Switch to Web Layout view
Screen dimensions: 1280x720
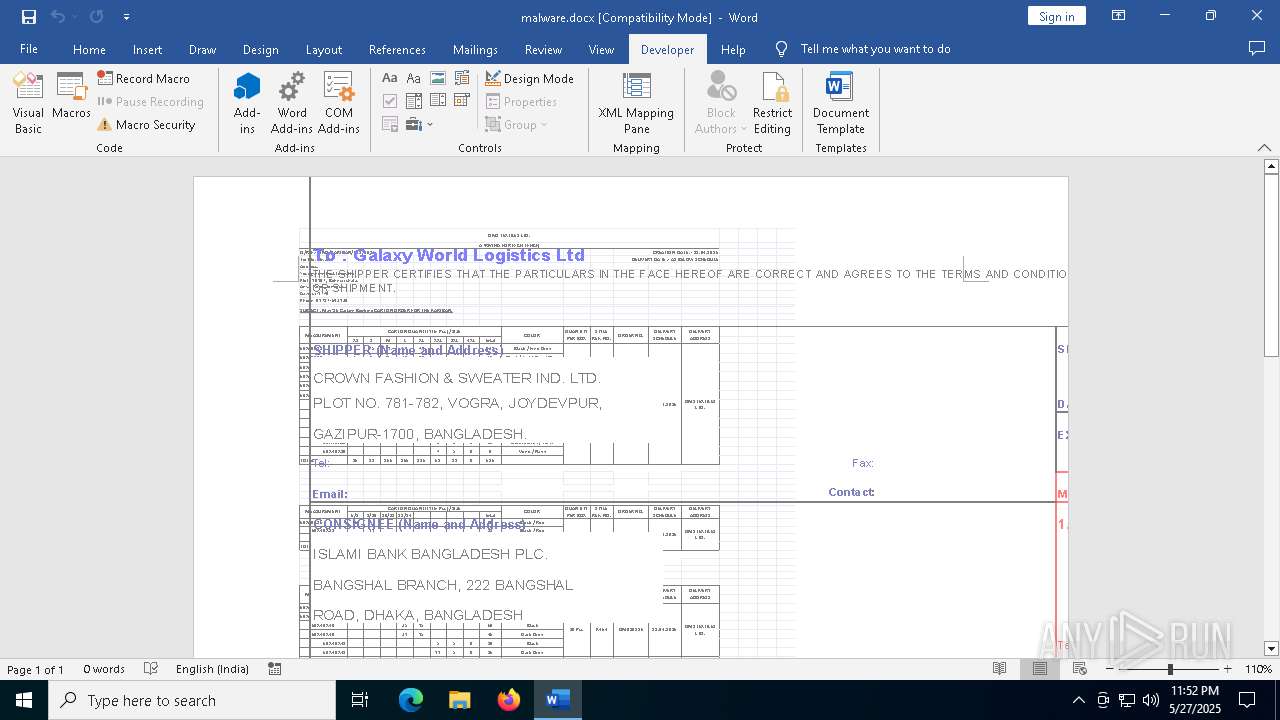point(1079,669)
